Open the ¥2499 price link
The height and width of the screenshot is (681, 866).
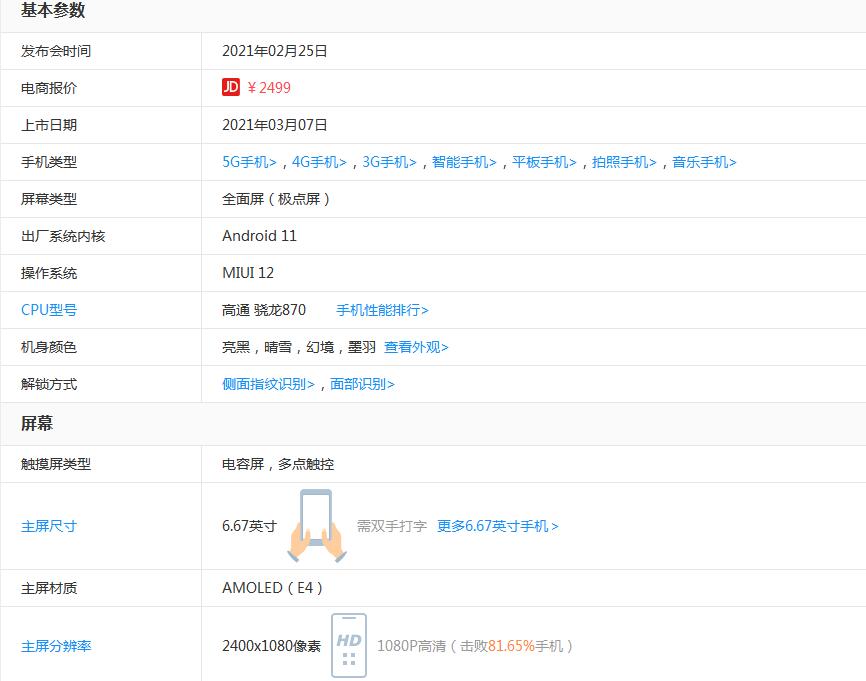pyautogui.click(x=269, y=88)
